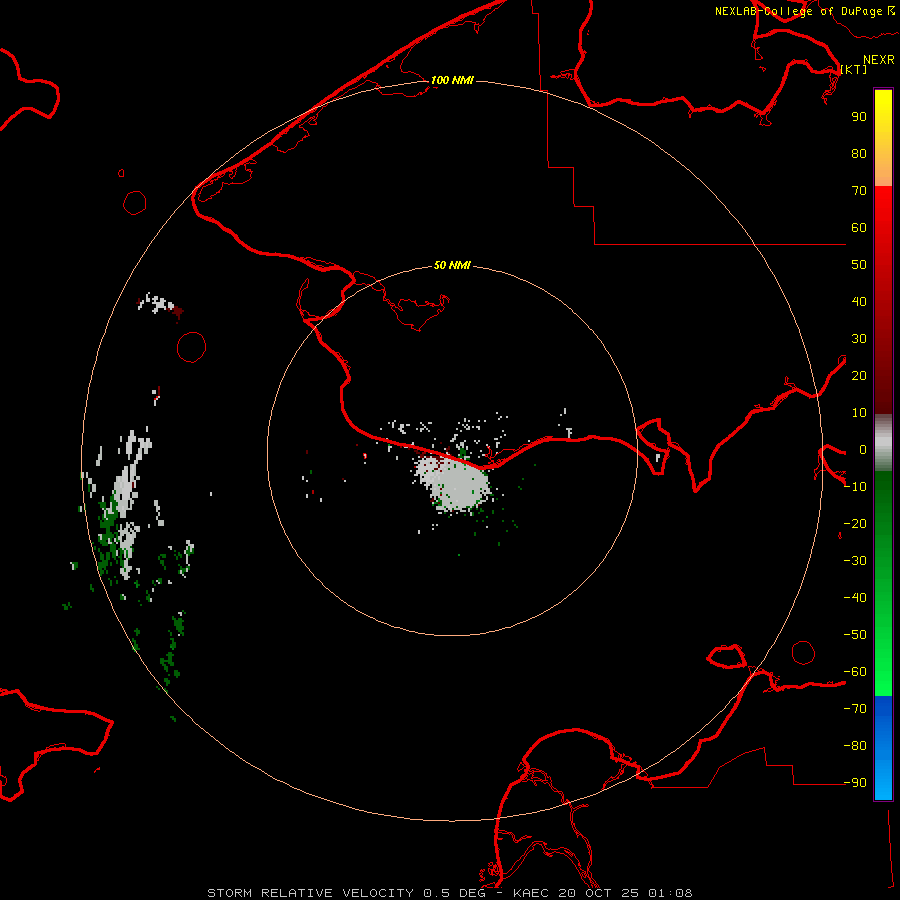The image size is (900, 900).
Task: Click the 40 value on velocity scale
Action: pos(859,301)
